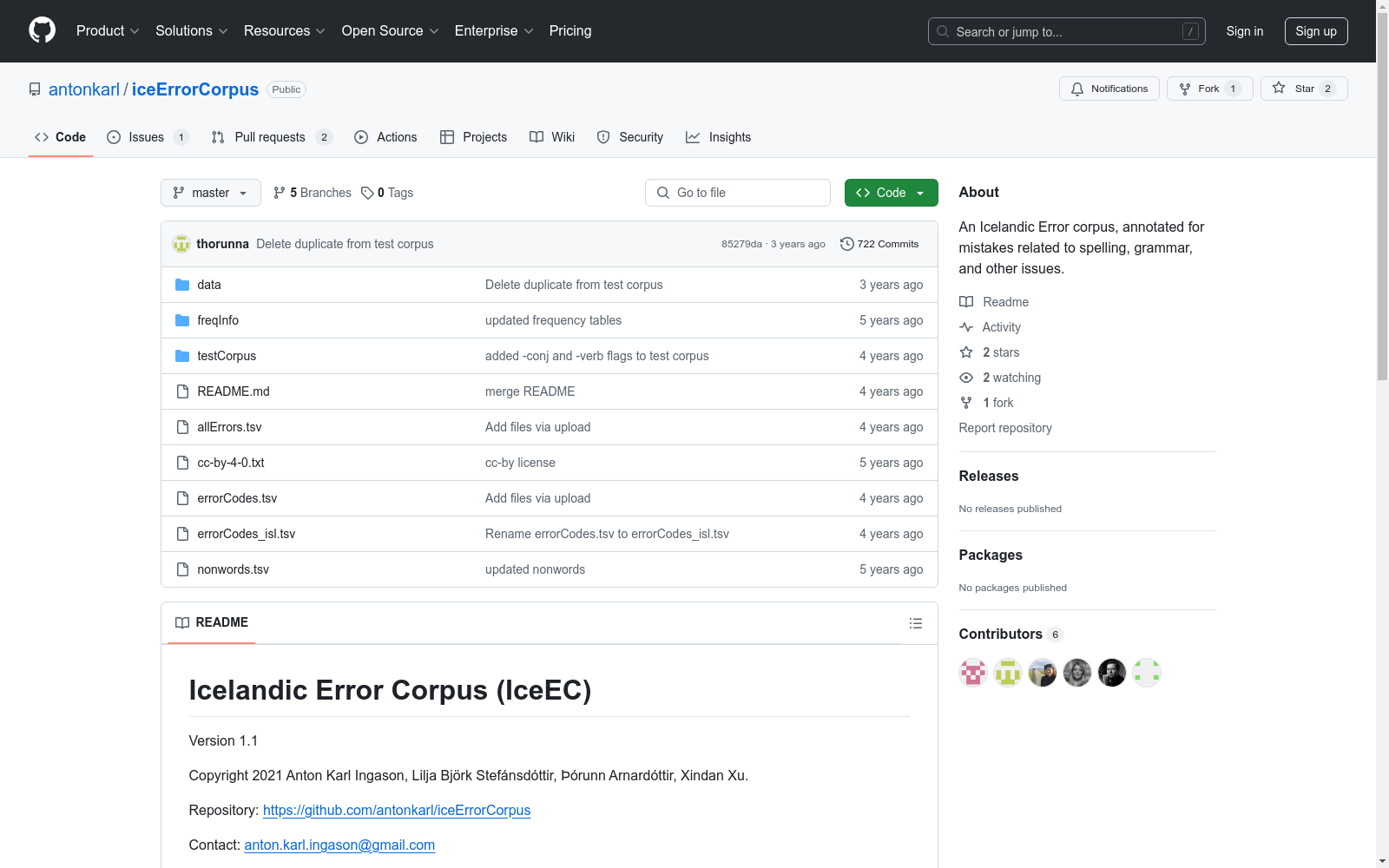Open the green Code dropdown button
Viewport: 1389px width, 868px height.
(891, 193)
